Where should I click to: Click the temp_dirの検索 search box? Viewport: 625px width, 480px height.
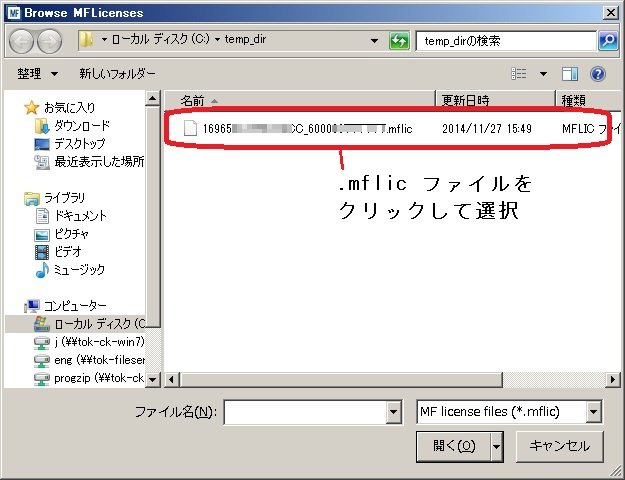click(x=507, y=41)
